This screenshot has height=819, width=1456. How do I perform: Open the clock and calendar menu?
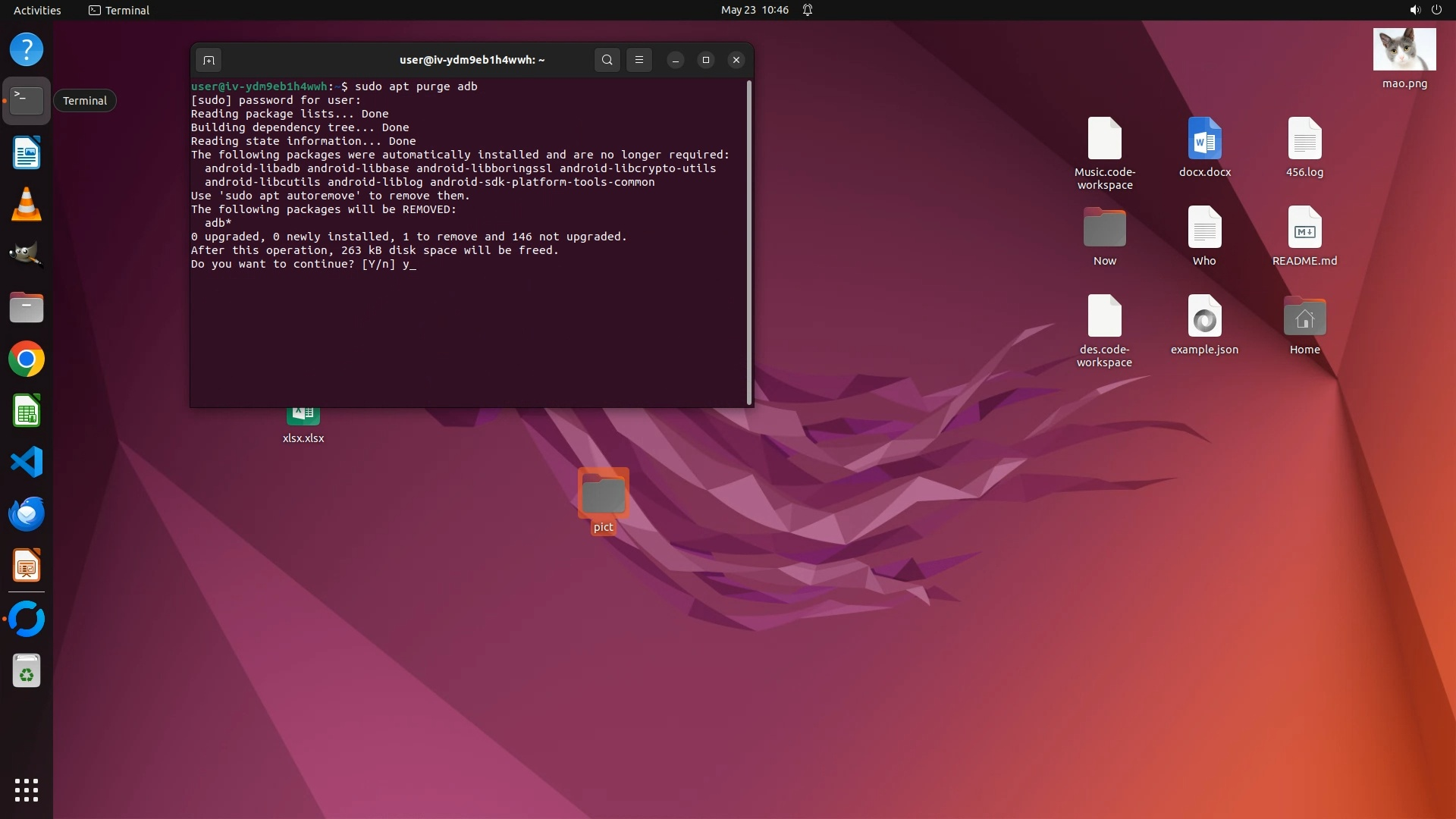click(755, 10)
